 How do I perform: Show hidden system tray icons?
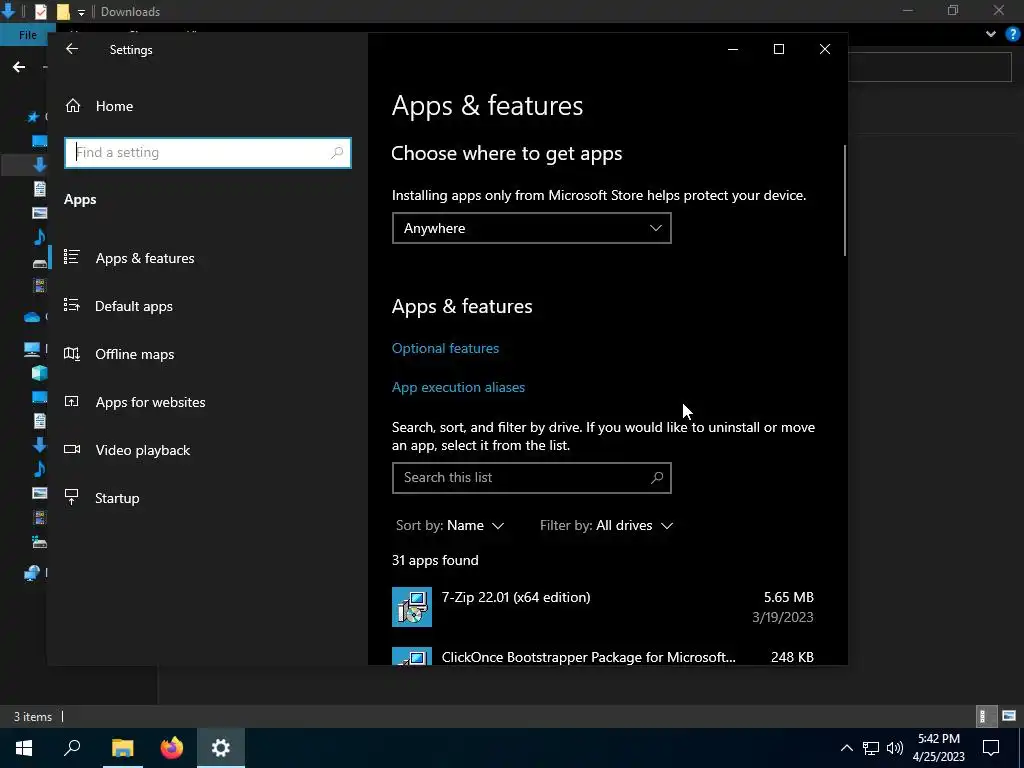(x=846, y=748)
